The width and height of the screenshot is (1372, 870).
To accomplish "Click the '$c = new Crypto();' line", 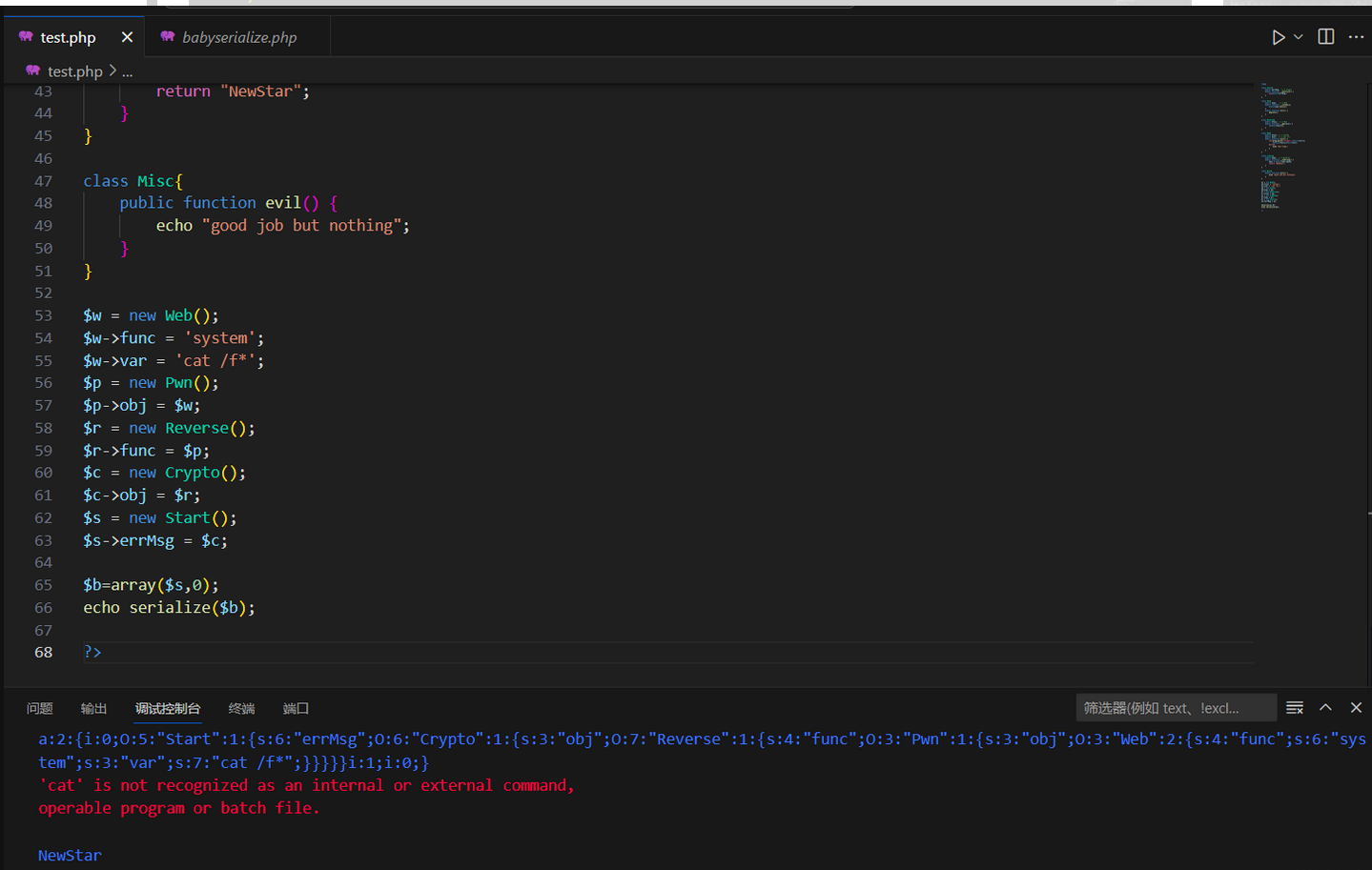I will tap(164, 473).
